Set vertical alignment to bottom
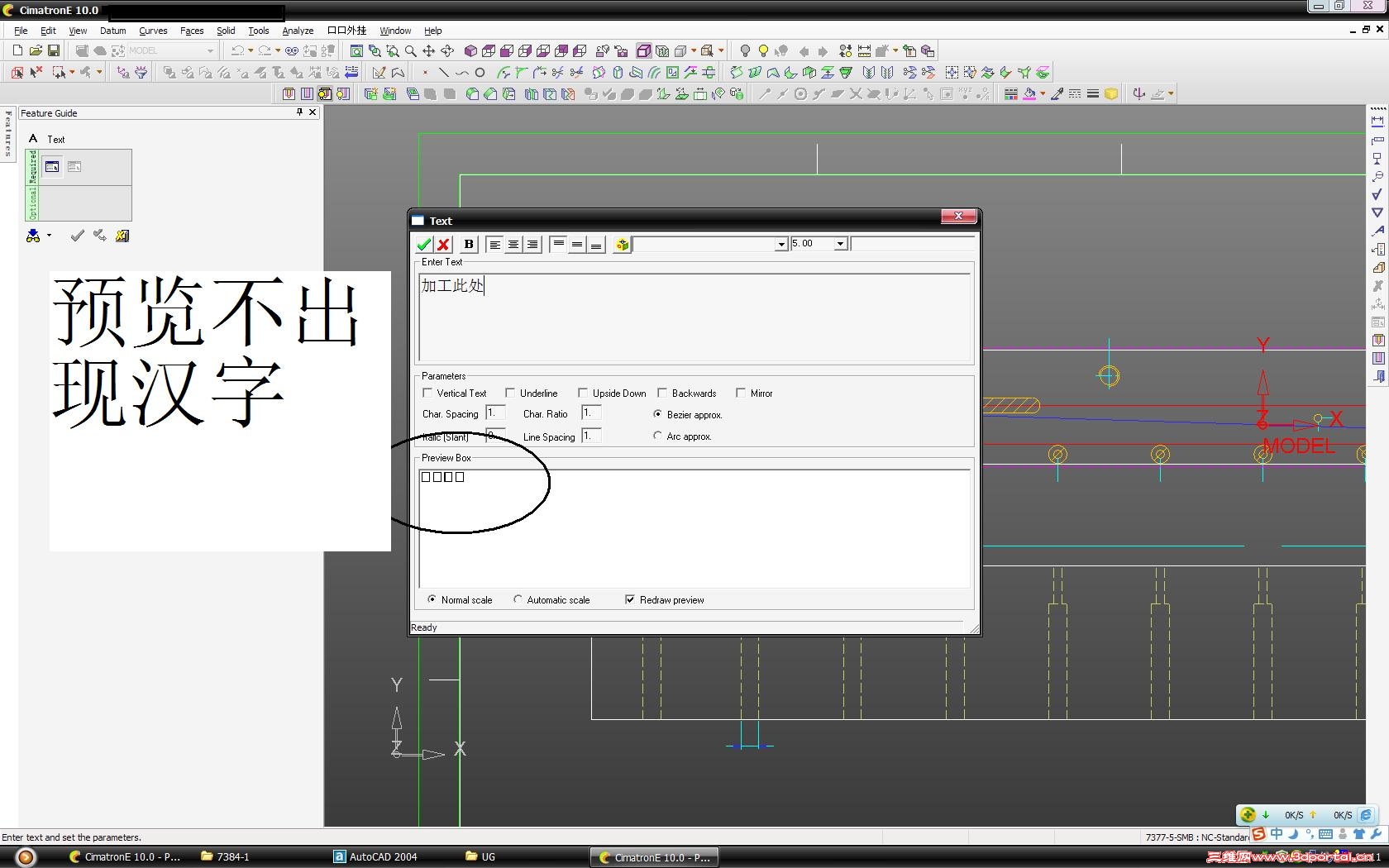Image resolution: width=1389 pixels, height=868 pixels. (x=596, y=244)
